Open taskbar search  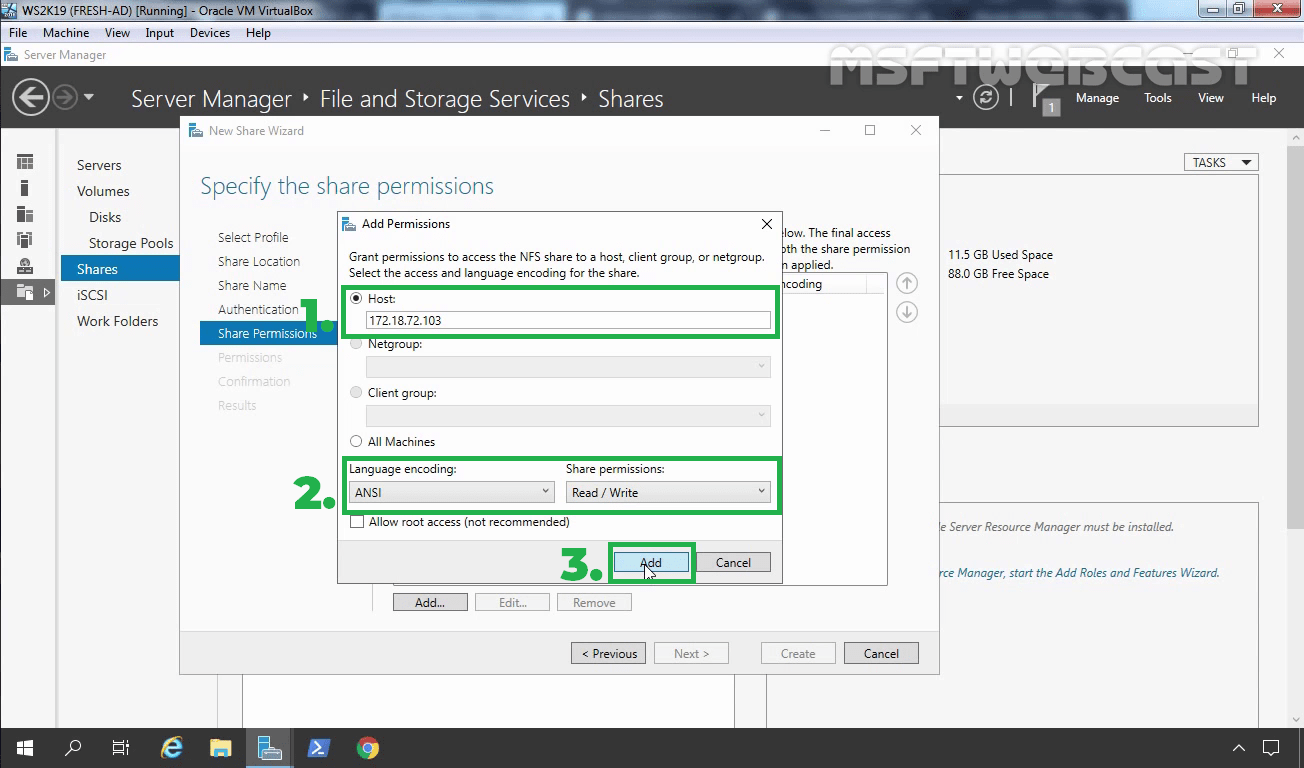(x=73, y=748)
